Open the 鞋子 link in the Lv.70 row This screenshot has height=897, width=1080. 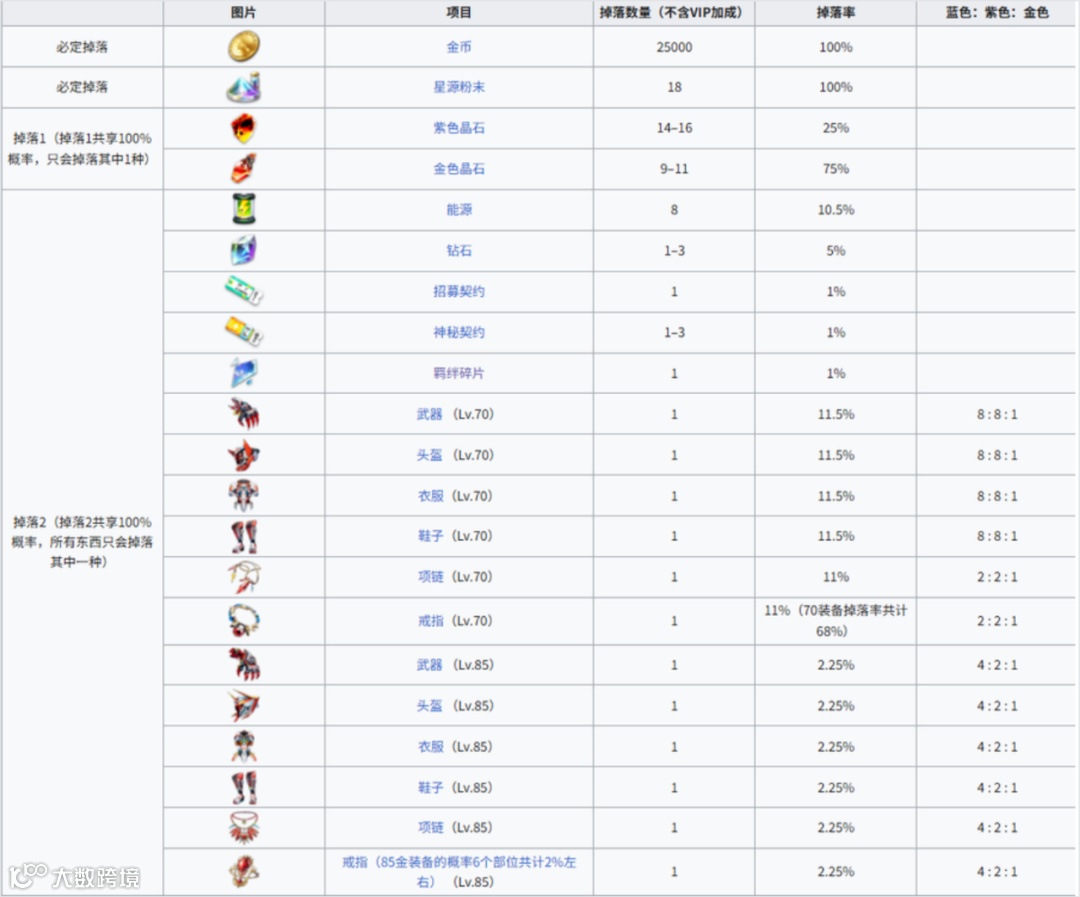pyautogui.click(x=430, y=536)
